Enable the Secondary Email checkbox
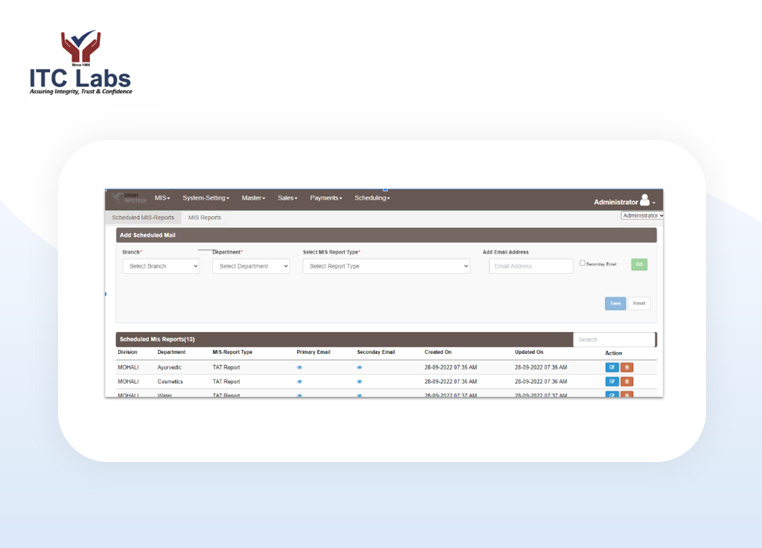Image resolution: width=762 pixels, height=548 pixels. (x=583, y=264)
